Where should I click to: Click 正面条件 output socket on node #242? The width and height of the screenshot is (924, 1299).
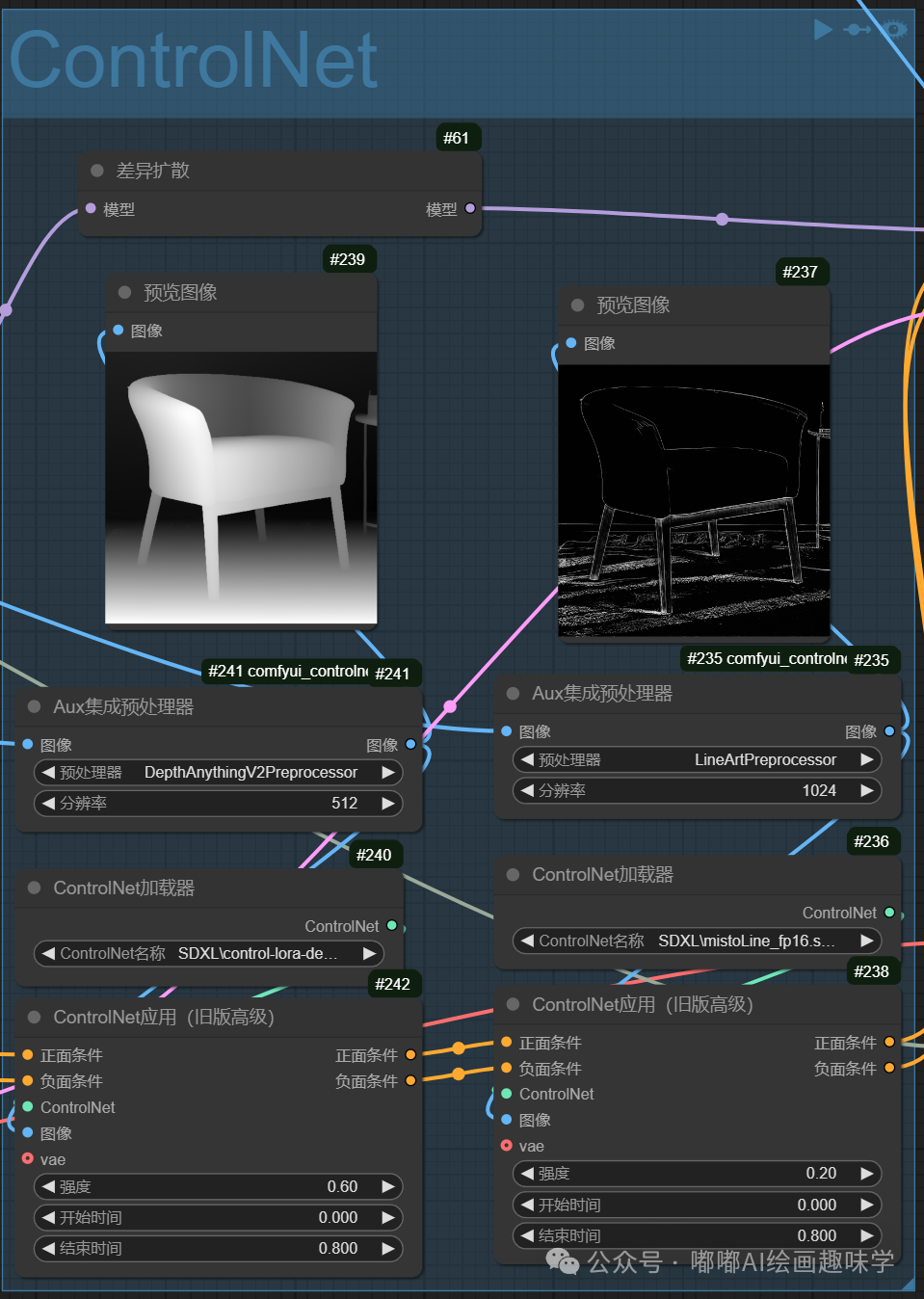[411, 1054]
